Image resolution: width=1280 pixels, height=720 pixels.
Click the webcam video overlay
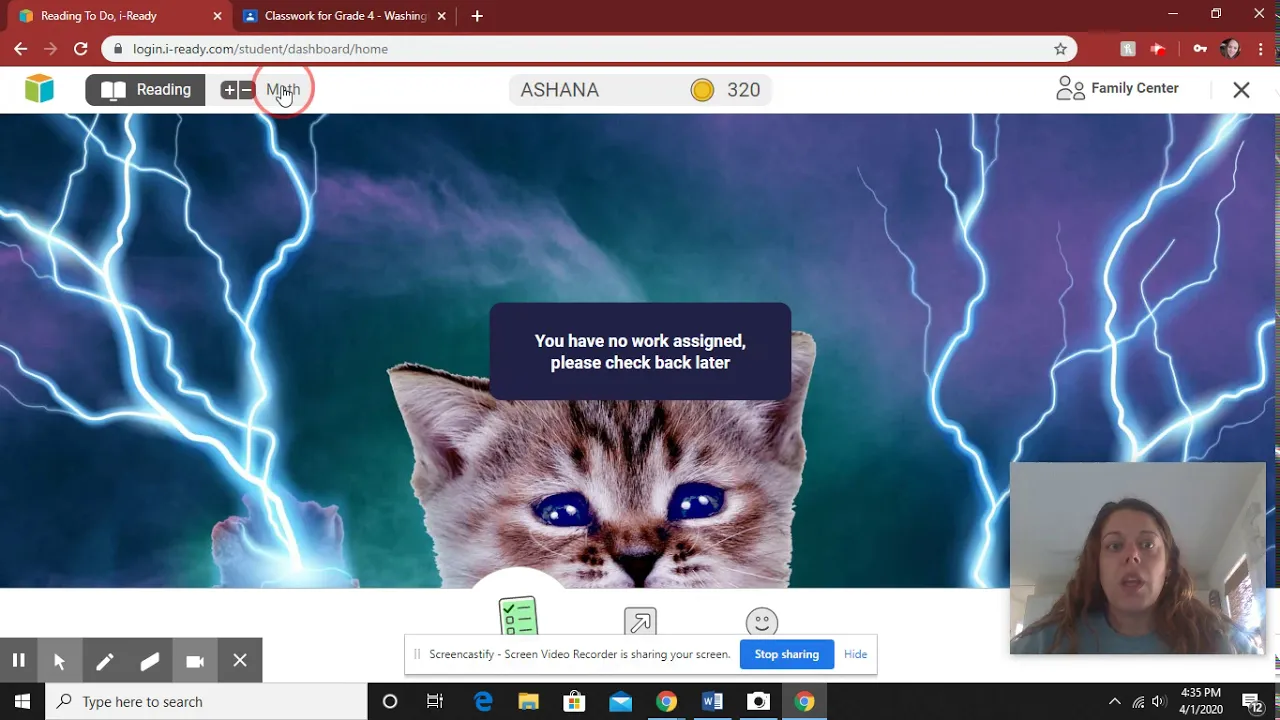[x=1137, y=558]
